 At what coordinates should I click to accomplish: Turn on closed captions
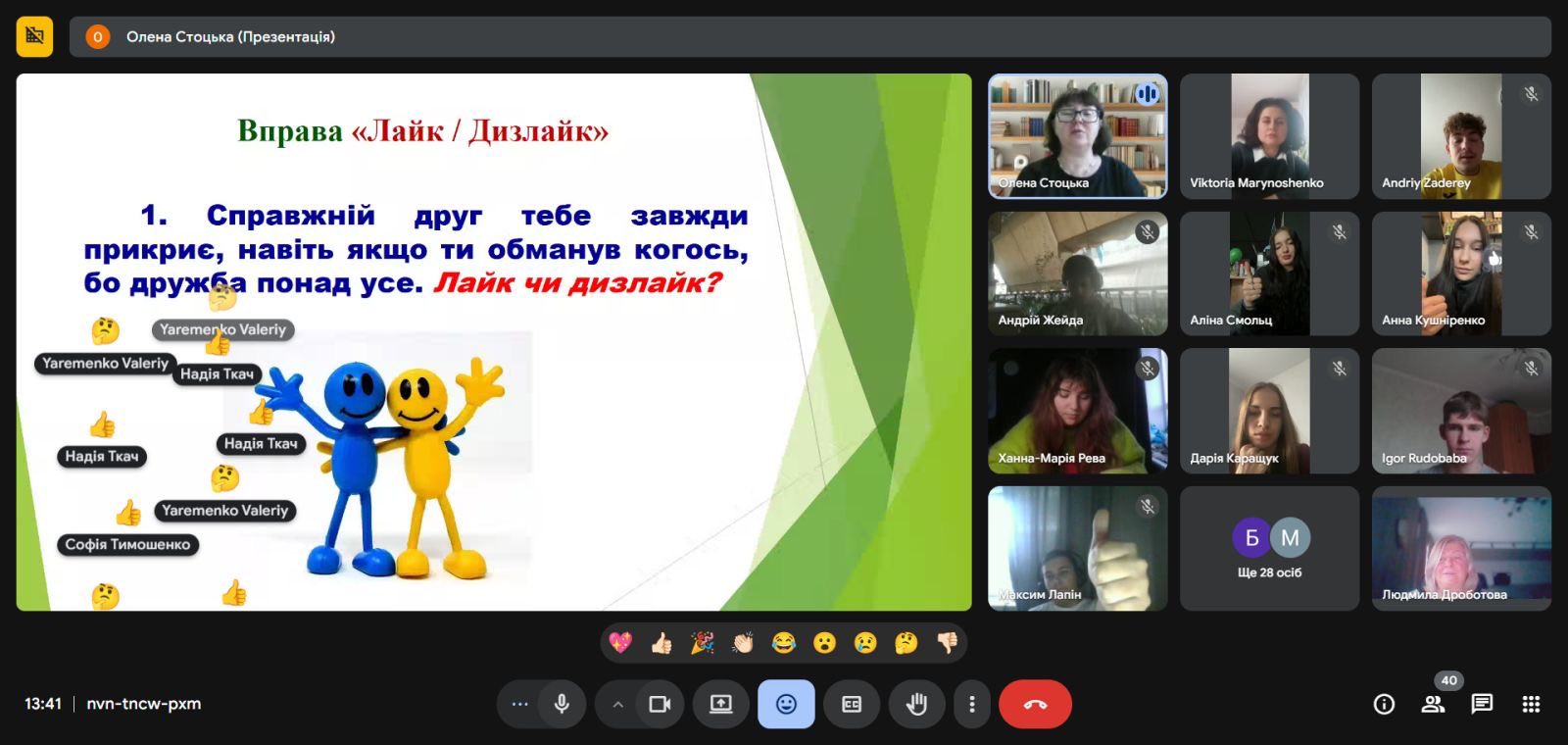point(852,704)
